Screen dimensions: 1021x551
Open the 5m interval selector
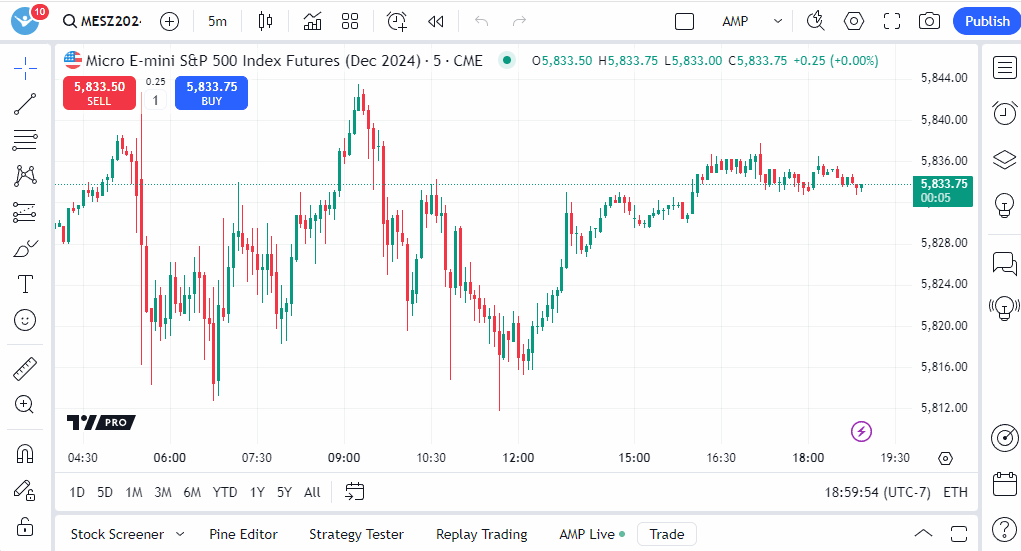pyautogui.click(x=217, y=21)
